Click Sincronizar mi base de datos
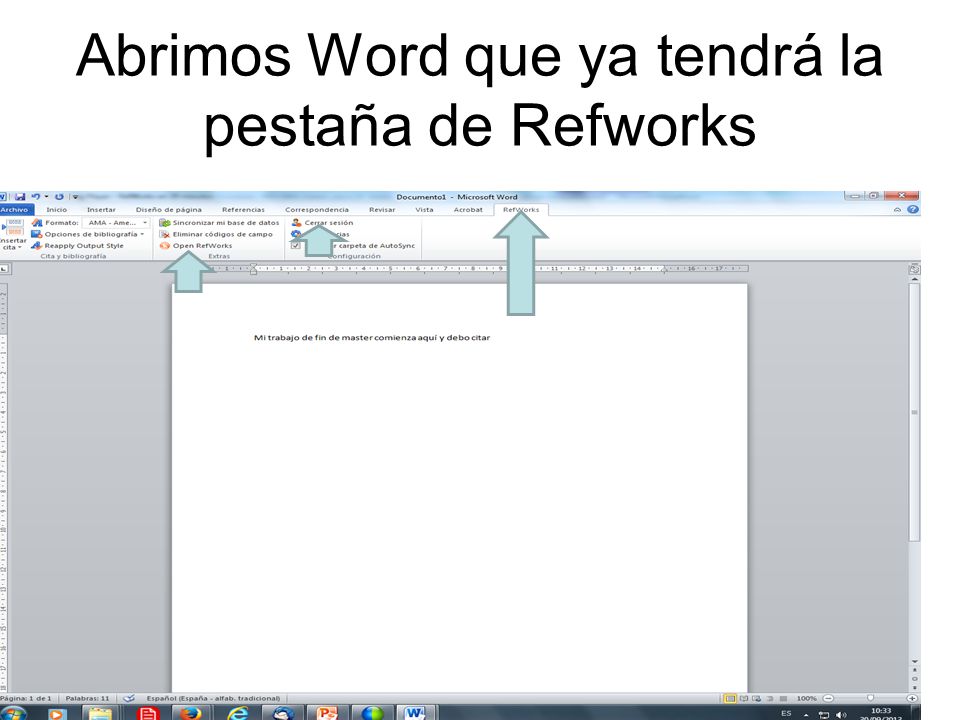The image size is (960, 720). point(225,223)
